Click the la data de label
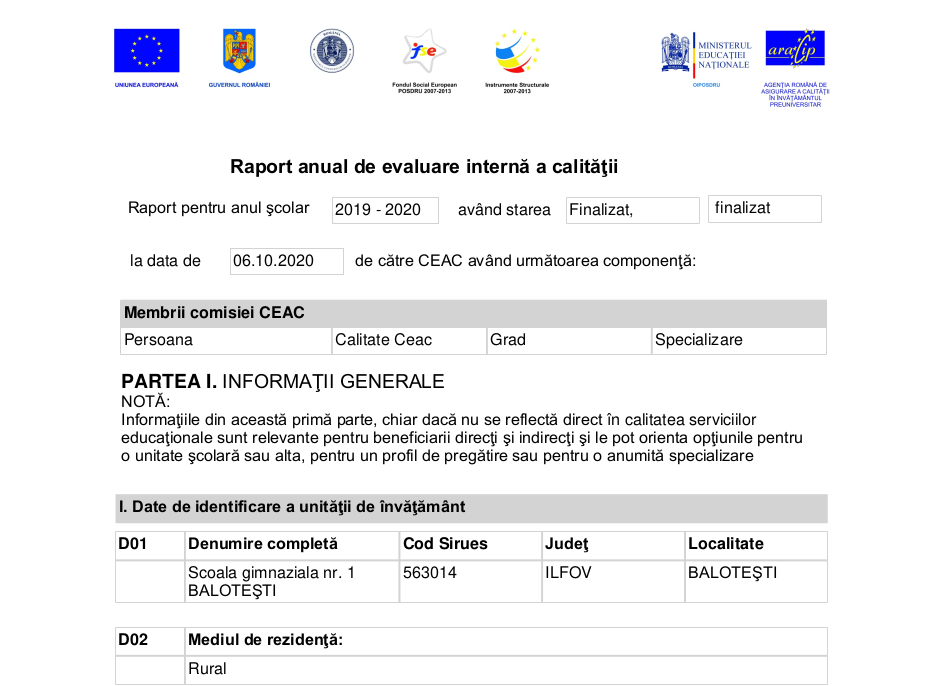 point(165,261)
